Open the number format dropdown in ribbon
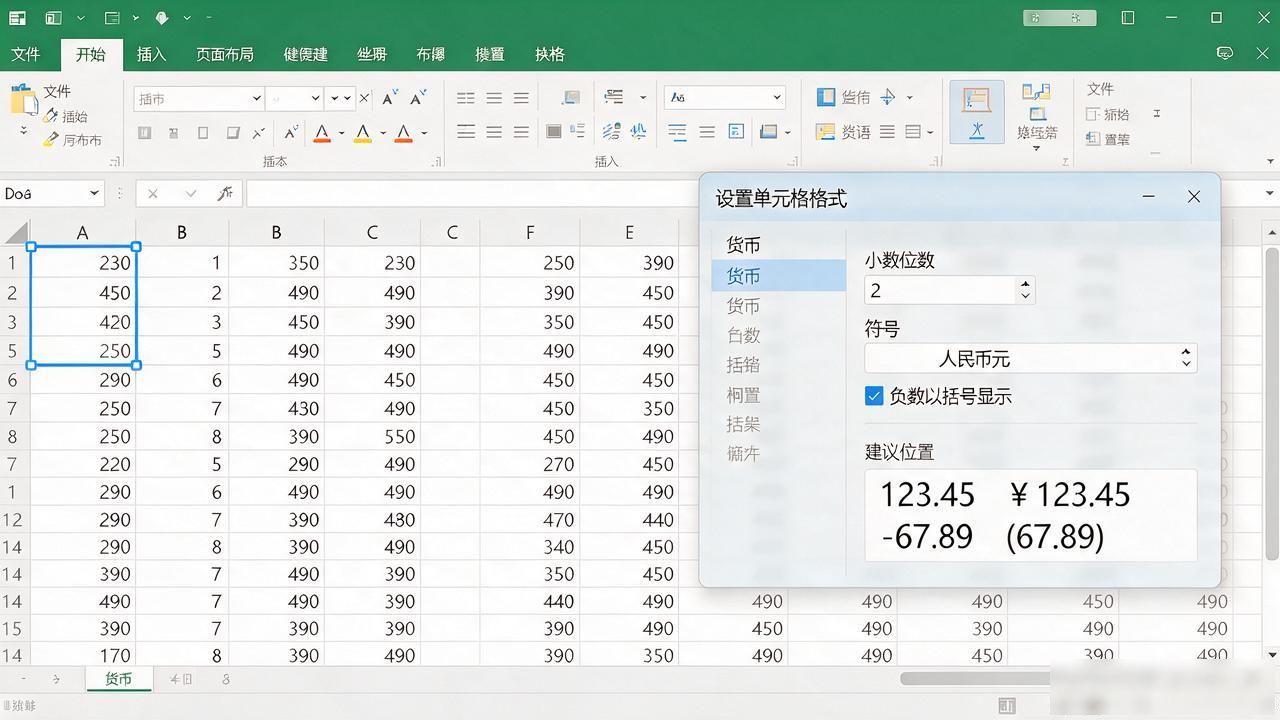This screenshot has height=720, width=1280. 776,97
